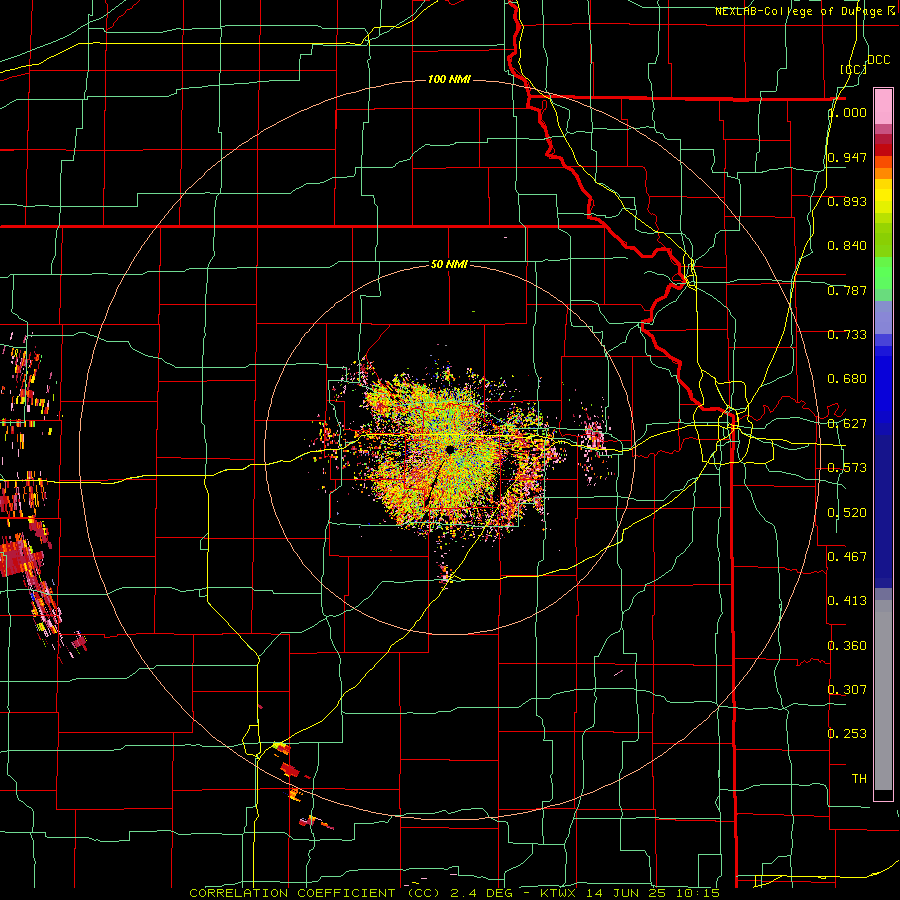Viewport: 900px width, 900px height.
Task: Select the pink segment of the color bar
Action: [883, 106]
